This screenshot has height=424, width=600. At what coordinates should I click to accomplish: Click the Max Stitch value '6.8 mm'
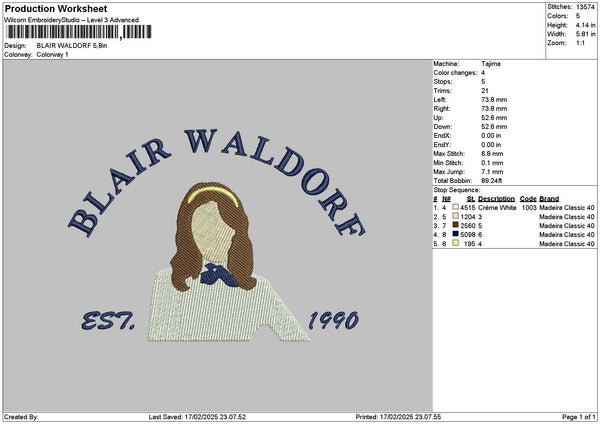pos(492,154)
